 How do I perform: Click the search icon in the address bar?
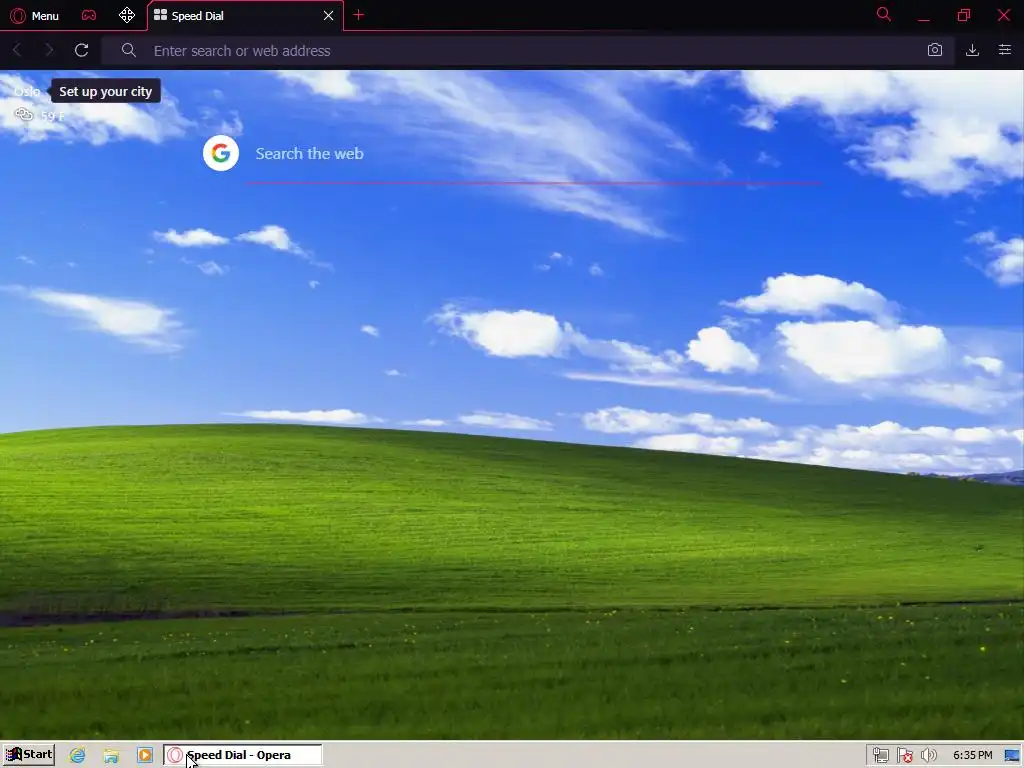(129, 50)
